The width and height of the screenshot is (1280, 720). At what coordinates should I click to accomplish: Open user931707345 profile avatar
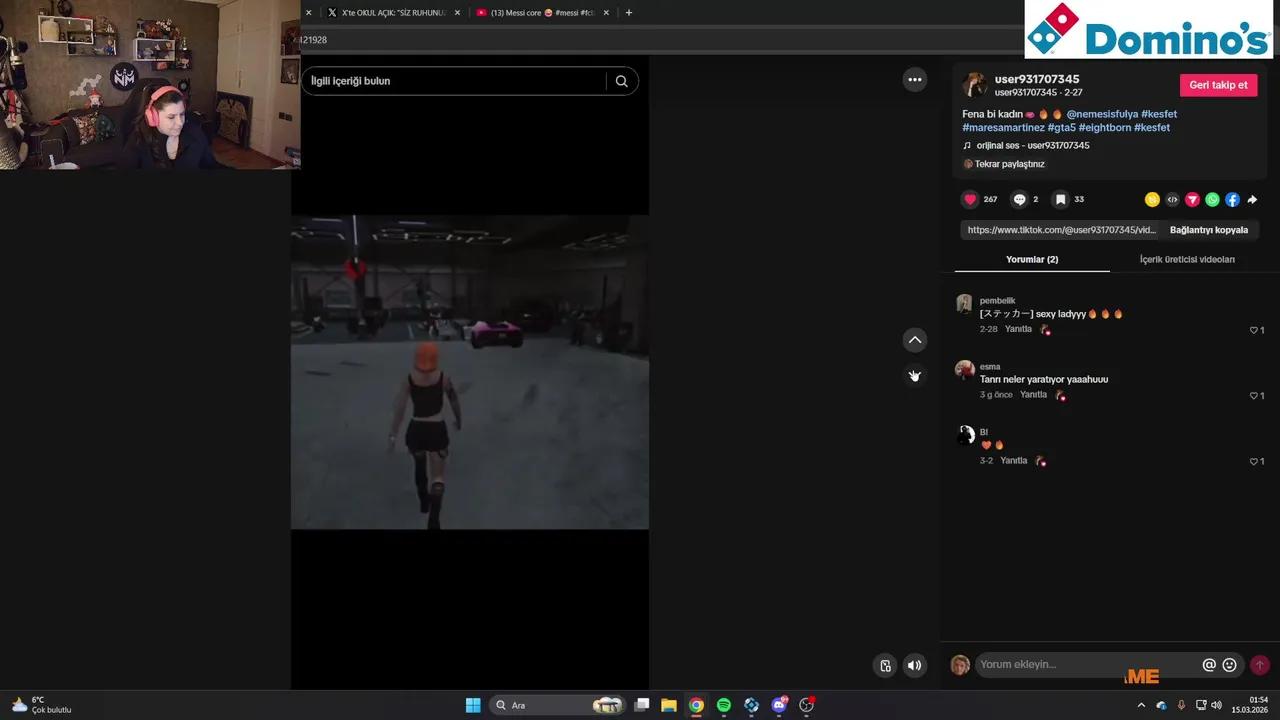974,85
